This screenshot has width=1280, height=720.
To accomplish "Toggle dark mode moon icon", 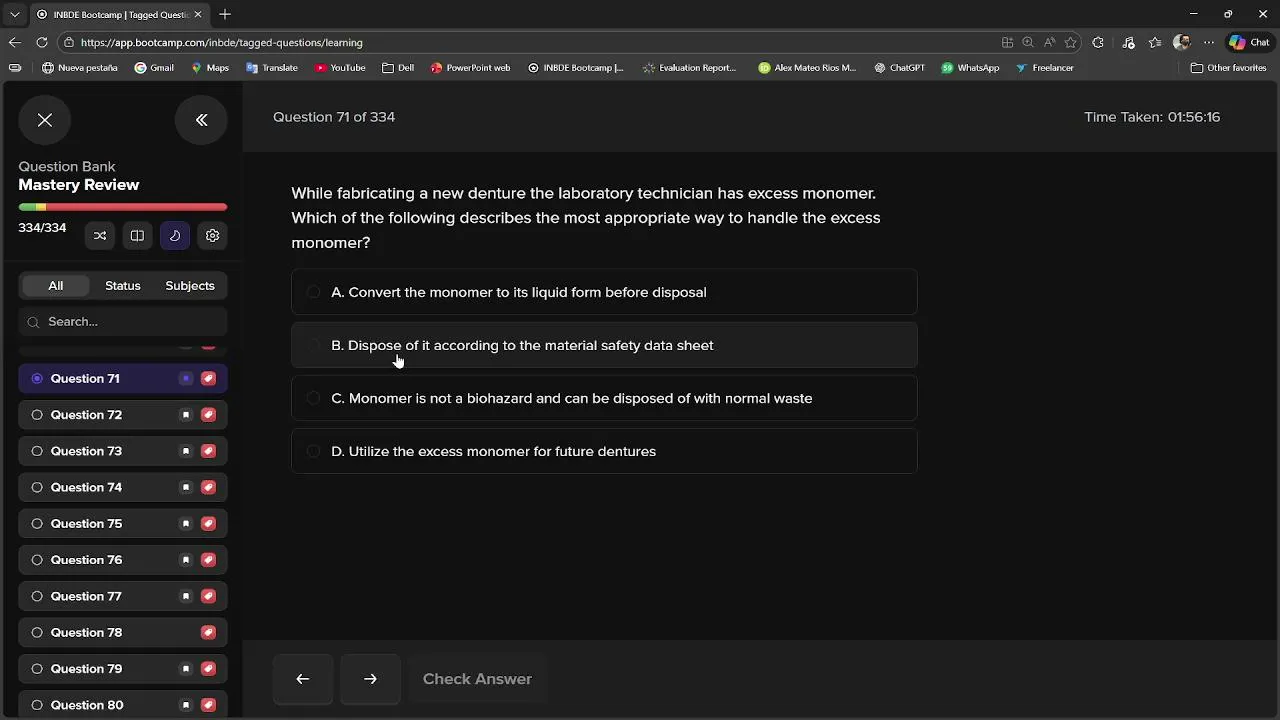I will pyautogui.click(x=175, y=236).
